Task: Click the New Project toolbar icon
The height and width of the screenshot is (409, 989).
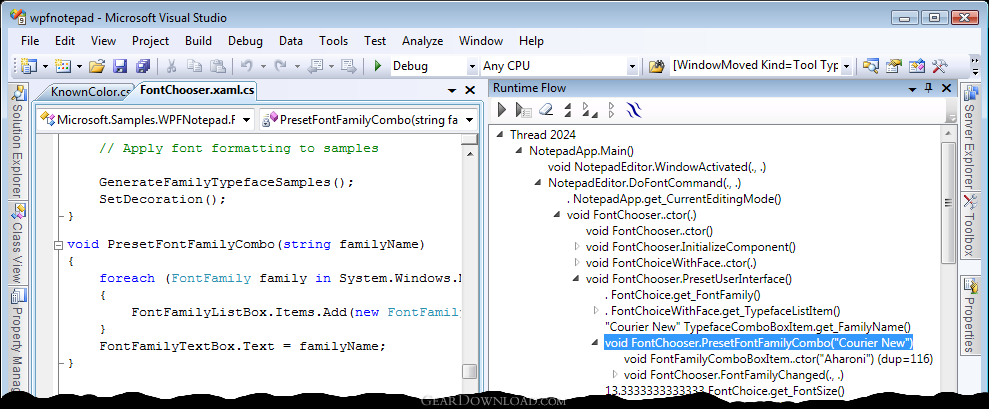Action: coord(29,66)
